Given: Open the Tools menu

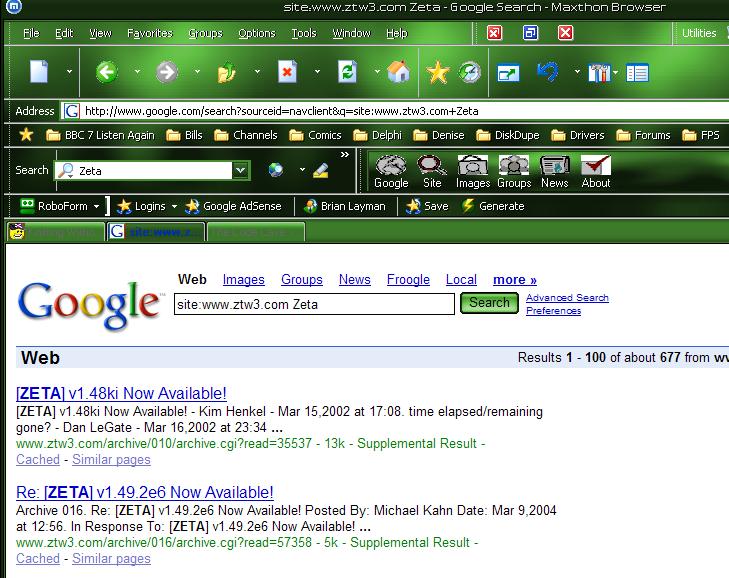Looking at the screenshot, I should click(304, 33).
